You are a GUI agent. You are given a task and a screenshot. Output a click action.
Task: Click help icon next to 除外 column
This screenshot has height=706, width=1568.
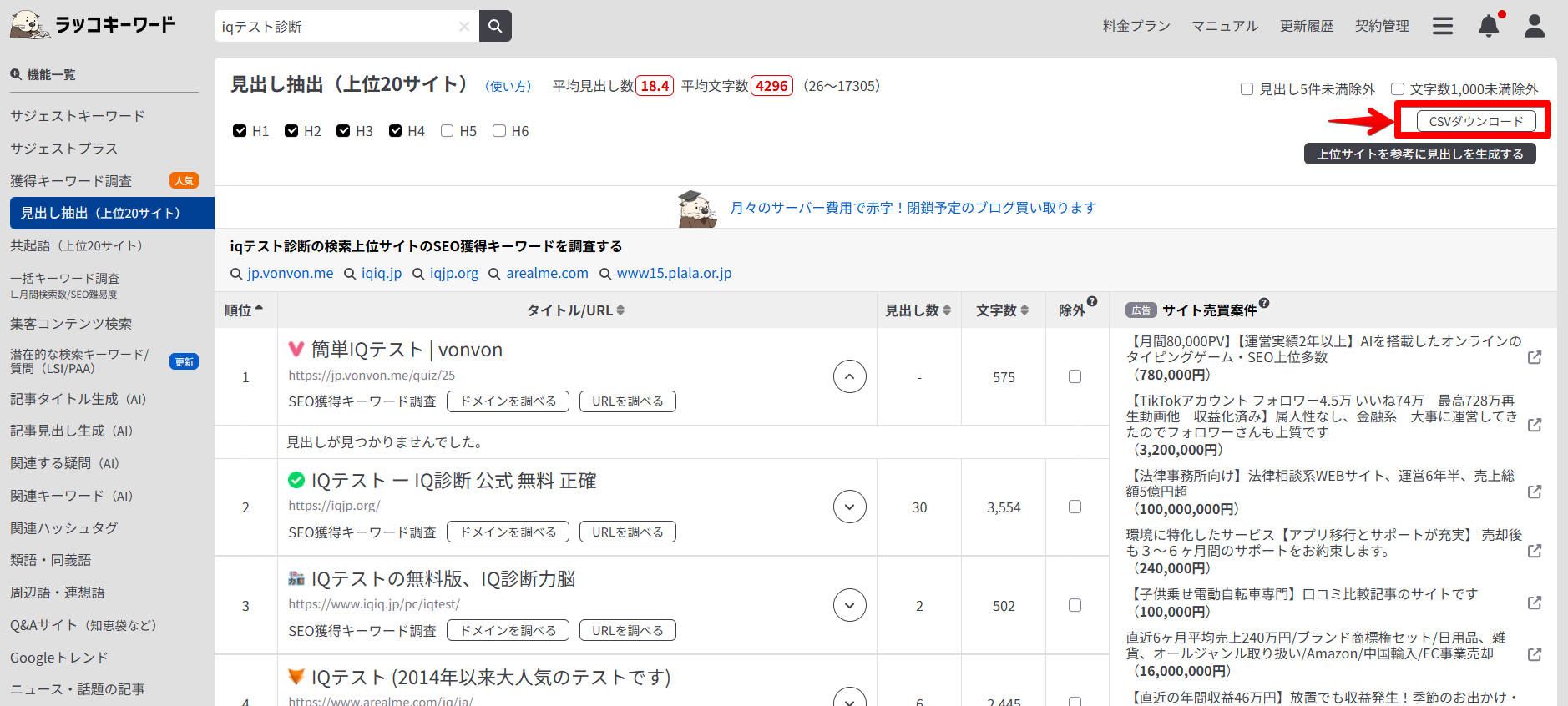pyautogui.click(x=1092, y=301)
